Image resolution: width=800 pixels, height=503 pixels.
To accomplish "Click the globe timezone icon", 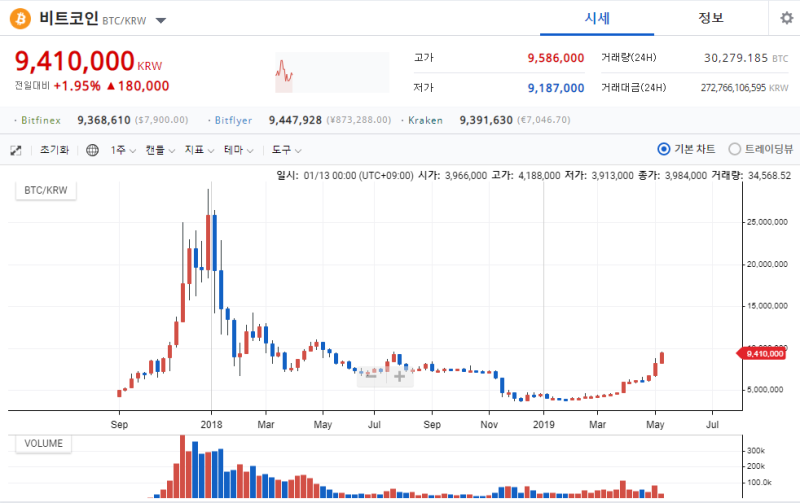I will 92,150.
